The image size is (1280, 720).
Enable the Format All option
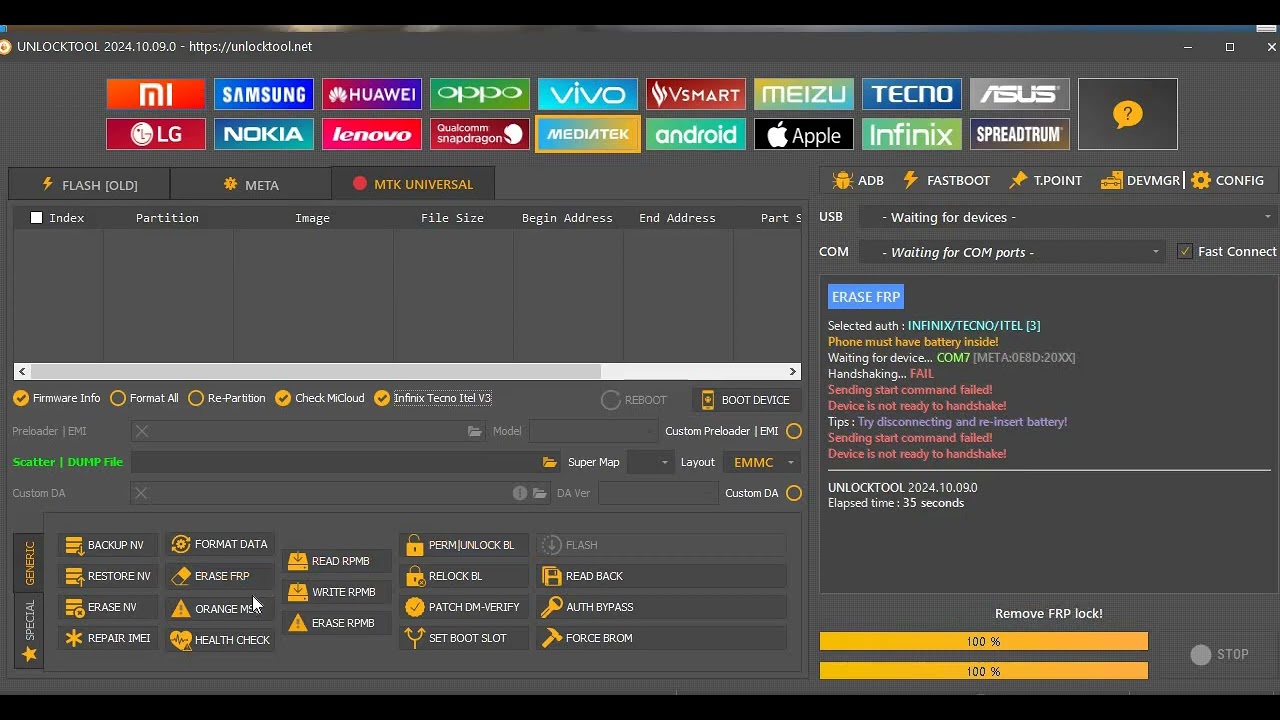[145, 398]
